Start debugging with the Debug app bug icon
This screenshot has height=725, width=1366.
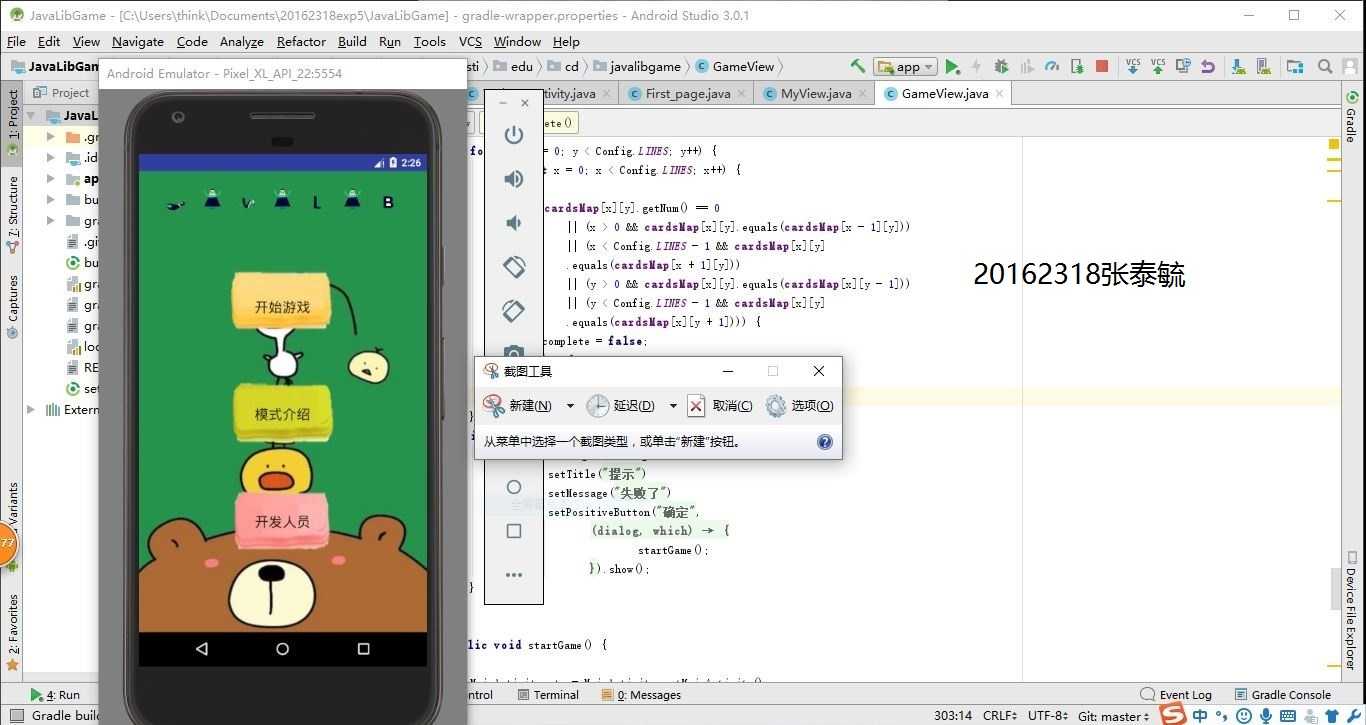[1001, 66]
